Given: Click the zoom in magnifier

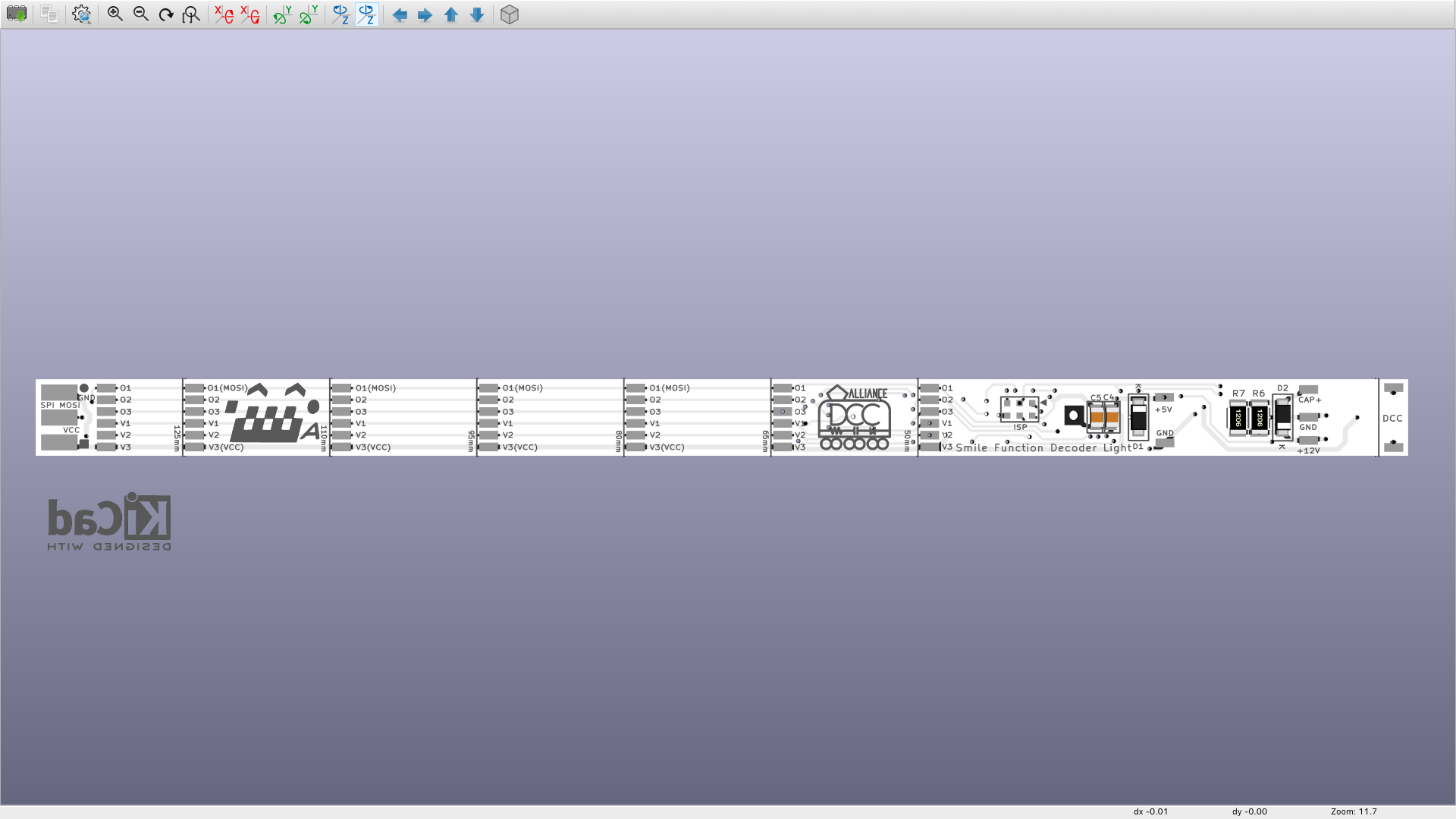Looking at the screenshot, I should pyautogui.click(x=115, y=14).
